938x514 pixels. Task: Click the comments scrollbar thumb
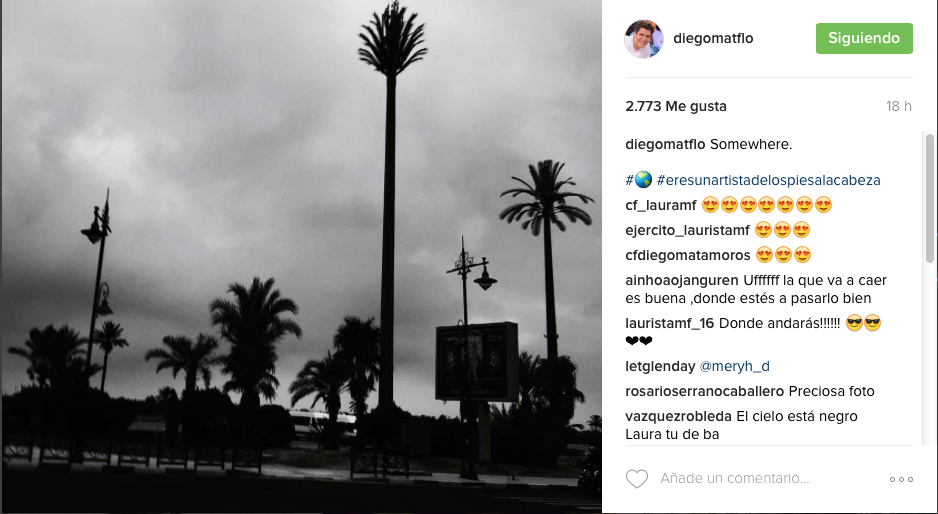929,198
